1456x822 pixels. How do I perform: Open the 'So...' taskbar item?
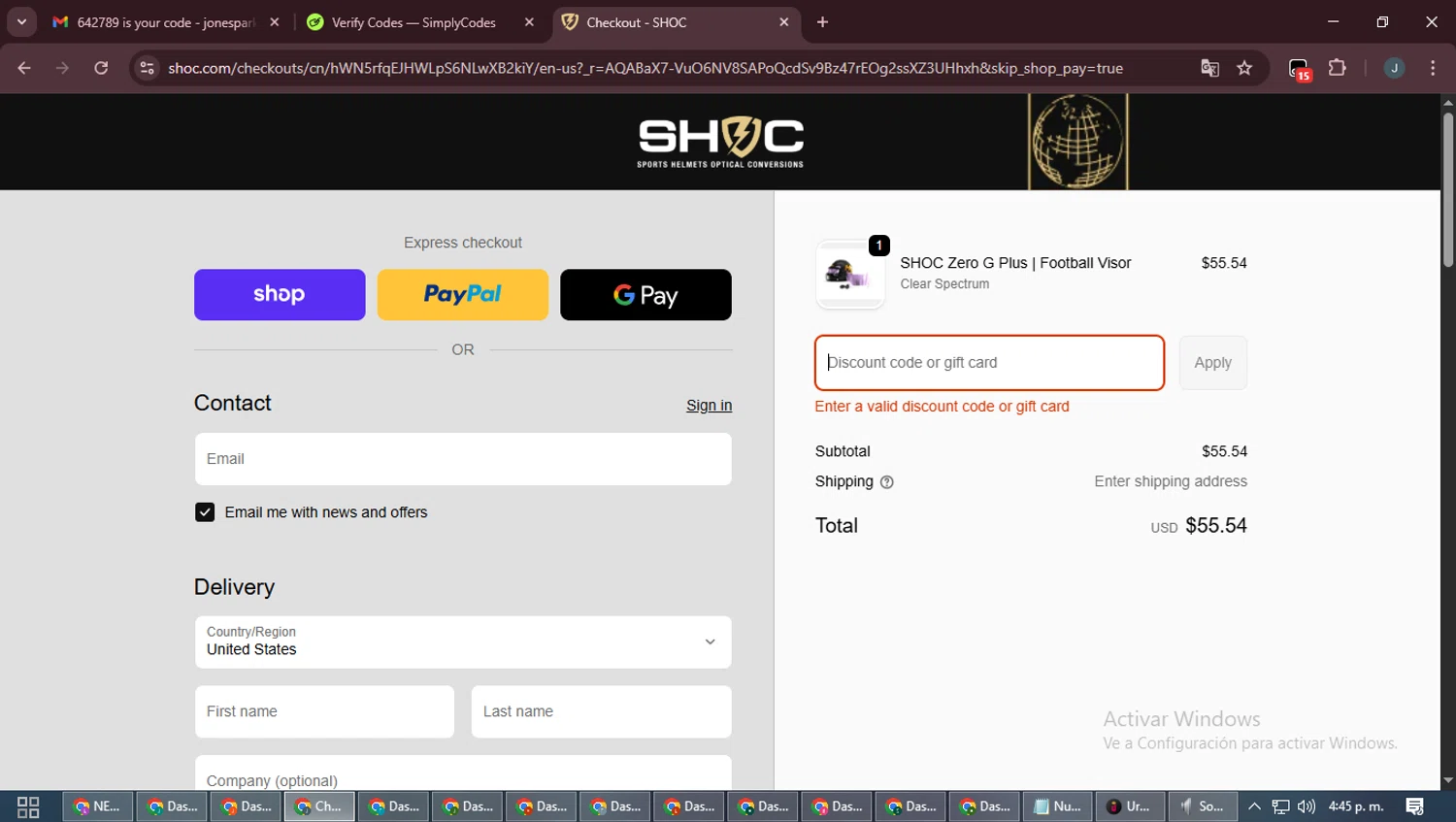[1203, 806]
